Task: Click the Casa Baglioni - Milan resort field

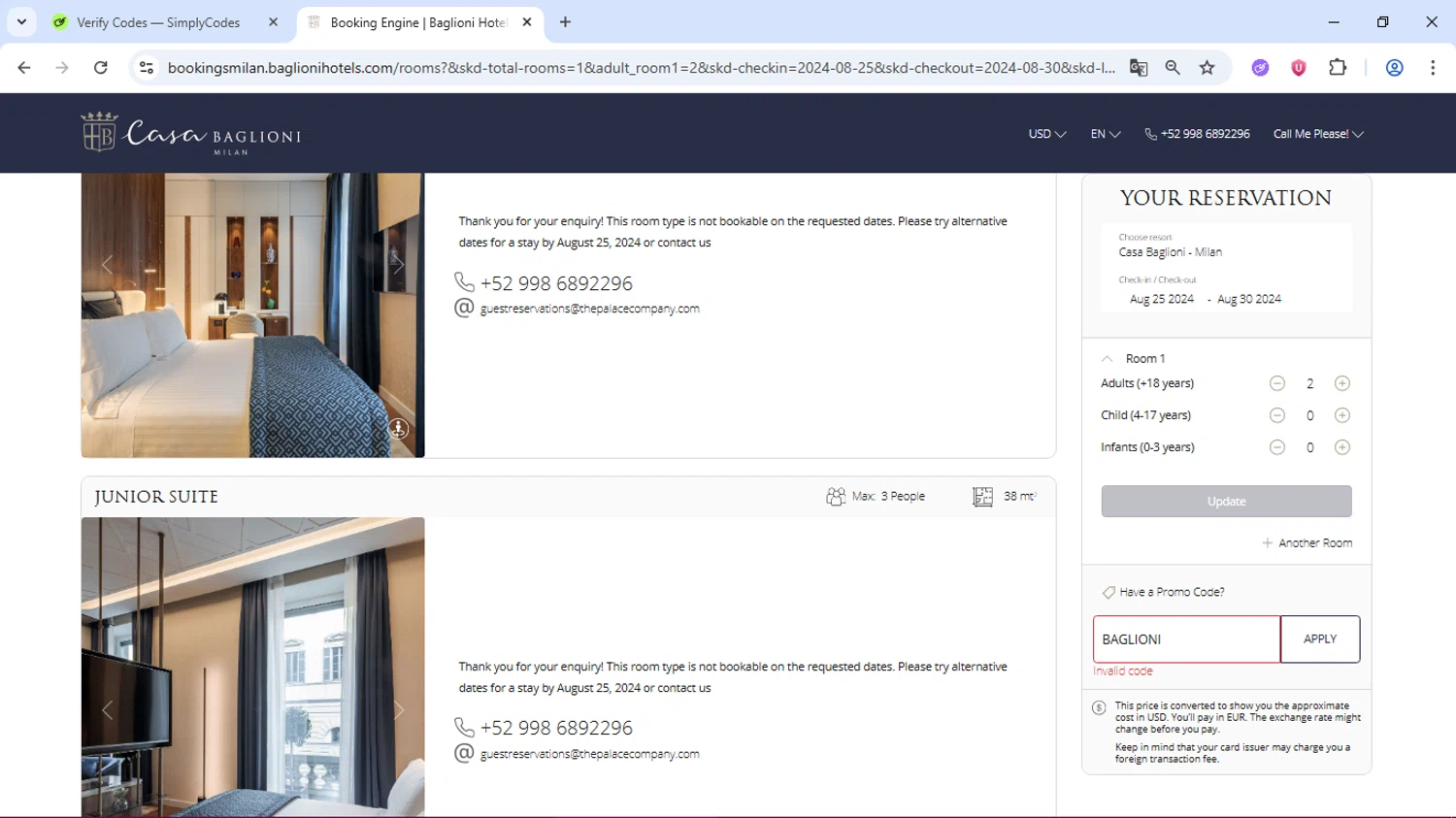Action: pos(1226,245)
